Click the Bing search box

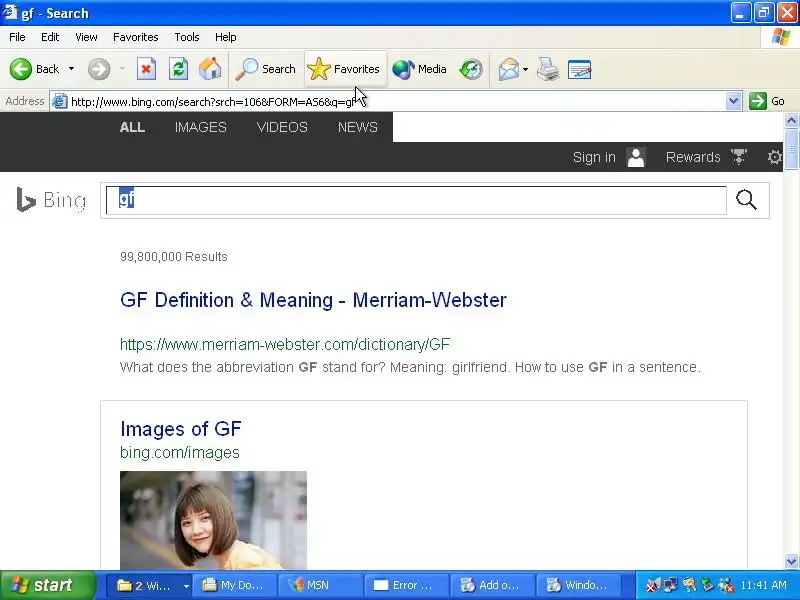416,200
